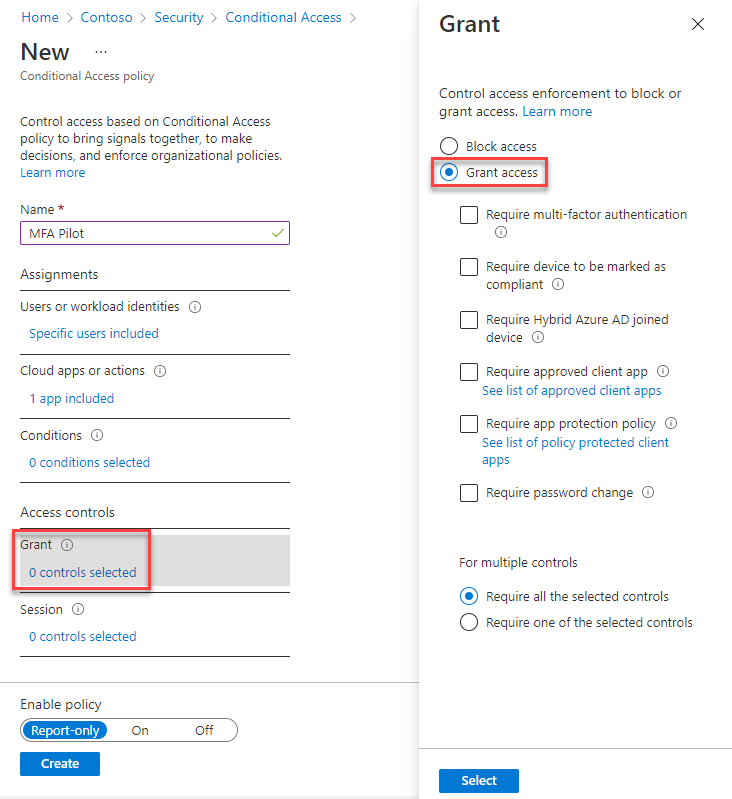732x799 pixels.
Task: Click the Session info icon
Action: point(78,609)
